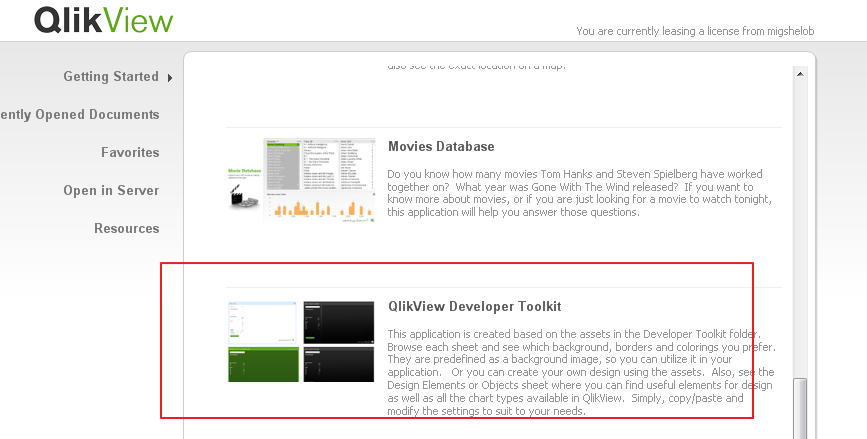
Task: Click the QlikView logo
Action: click(103, 20)
